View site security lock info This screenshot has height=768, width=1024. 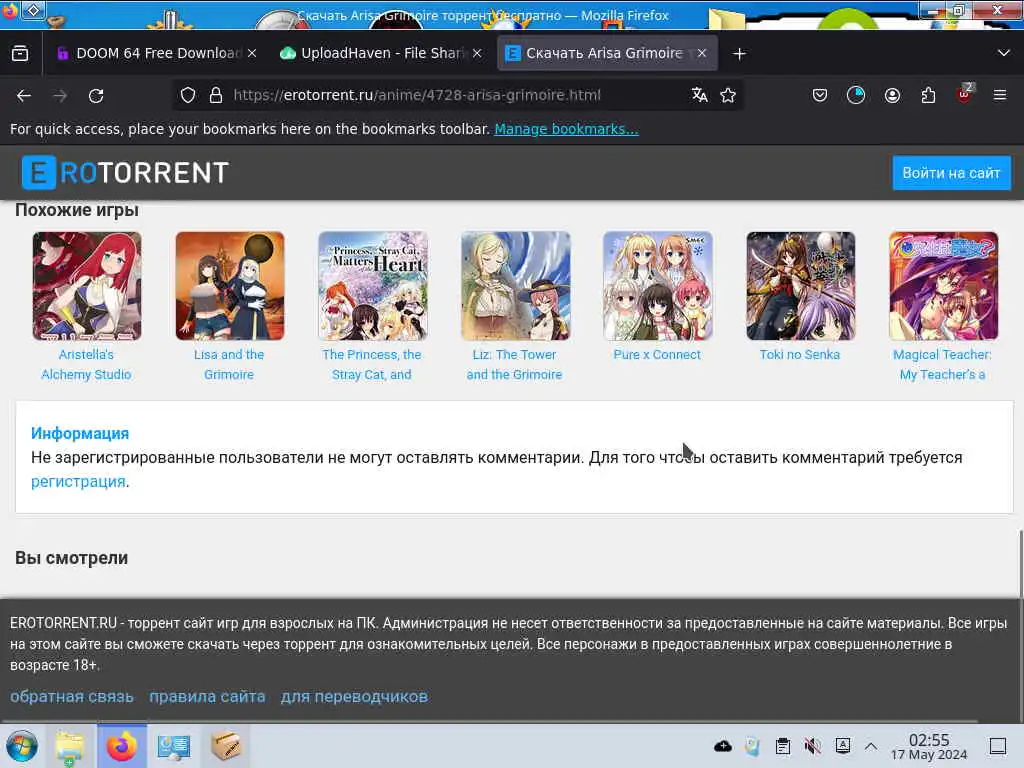pos(216,95)
